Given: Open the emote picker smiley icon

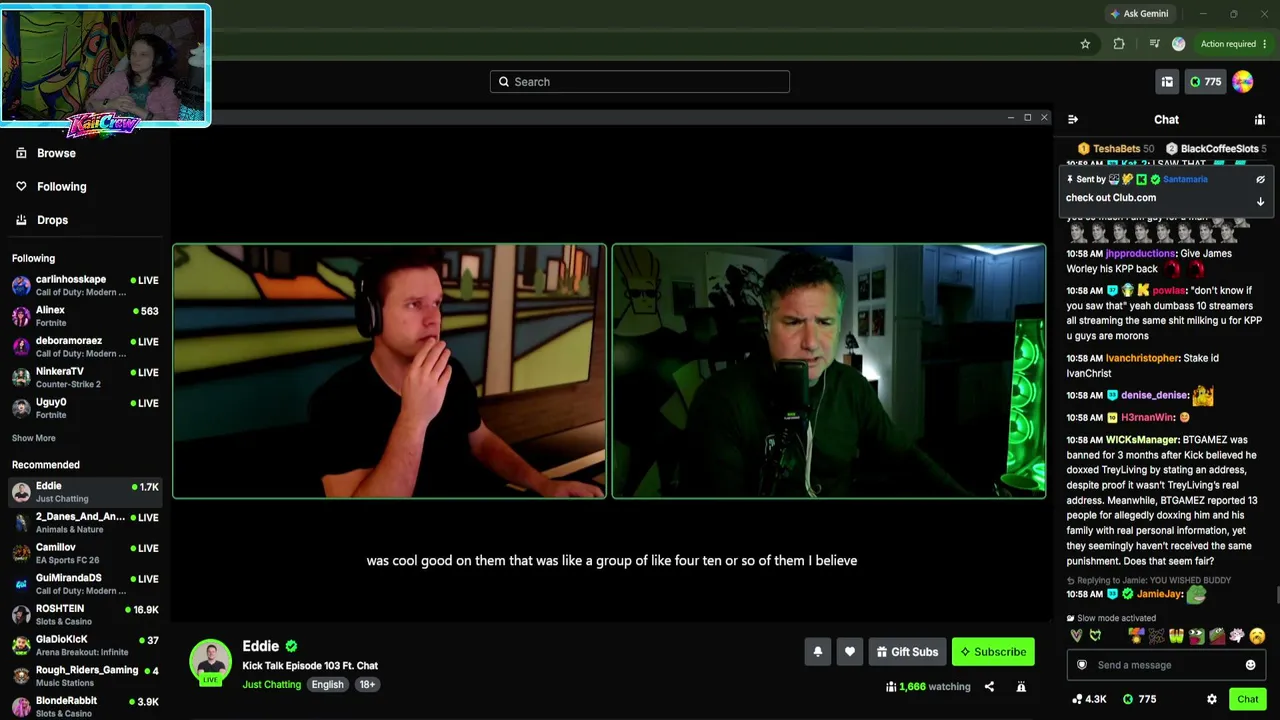Looking at the screenshot, I should point(1250,665).
